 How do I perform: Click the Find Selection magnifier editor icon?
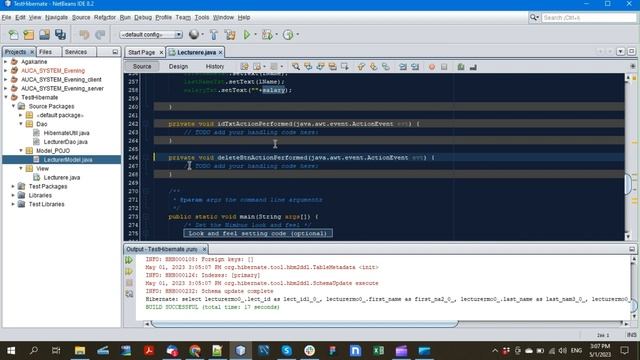pos(296,67)
